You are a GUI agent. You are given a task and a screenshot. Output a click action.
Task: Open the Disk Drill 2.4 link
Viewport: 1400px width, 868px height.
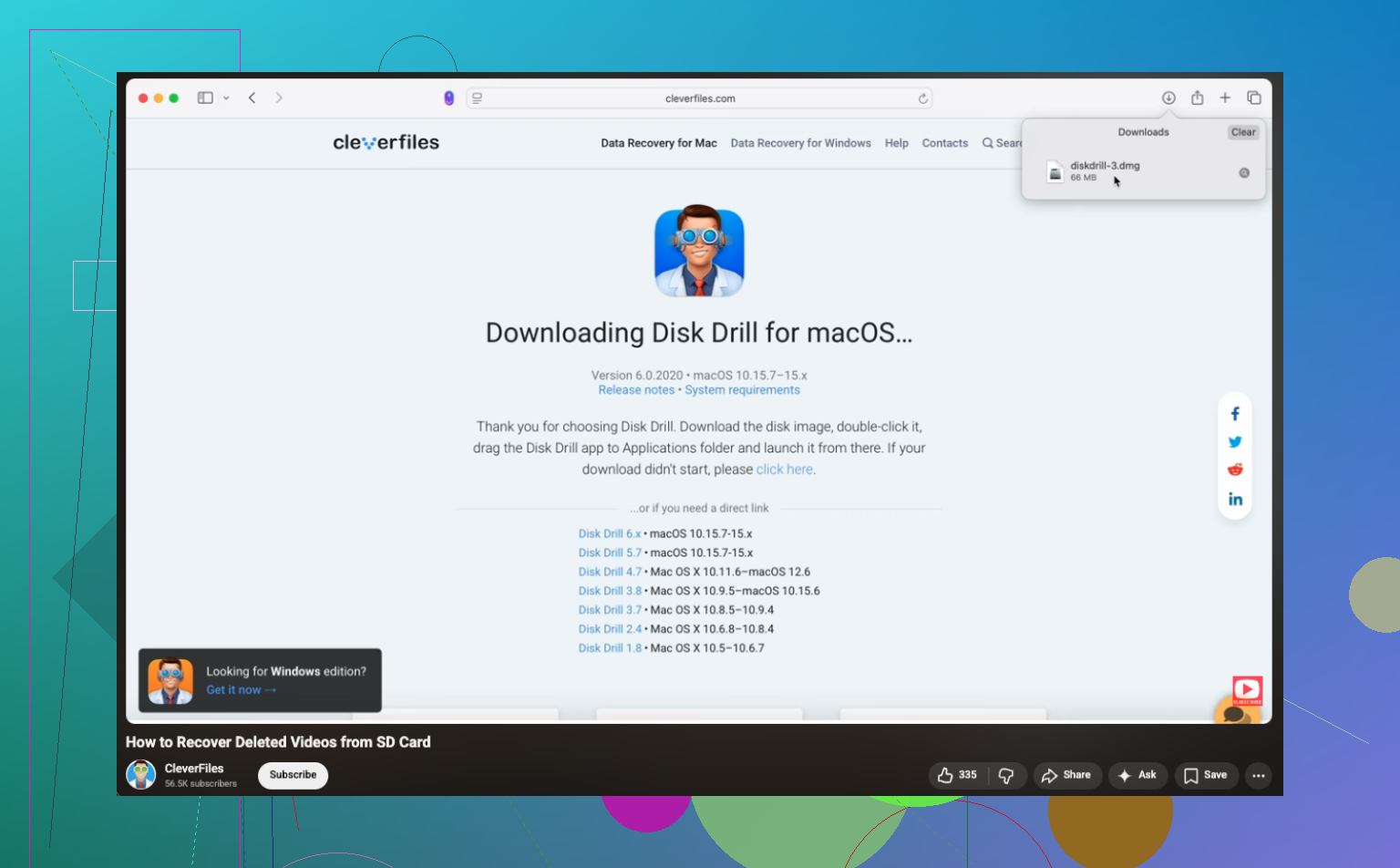pyautogui.click(x=610, y=630)
